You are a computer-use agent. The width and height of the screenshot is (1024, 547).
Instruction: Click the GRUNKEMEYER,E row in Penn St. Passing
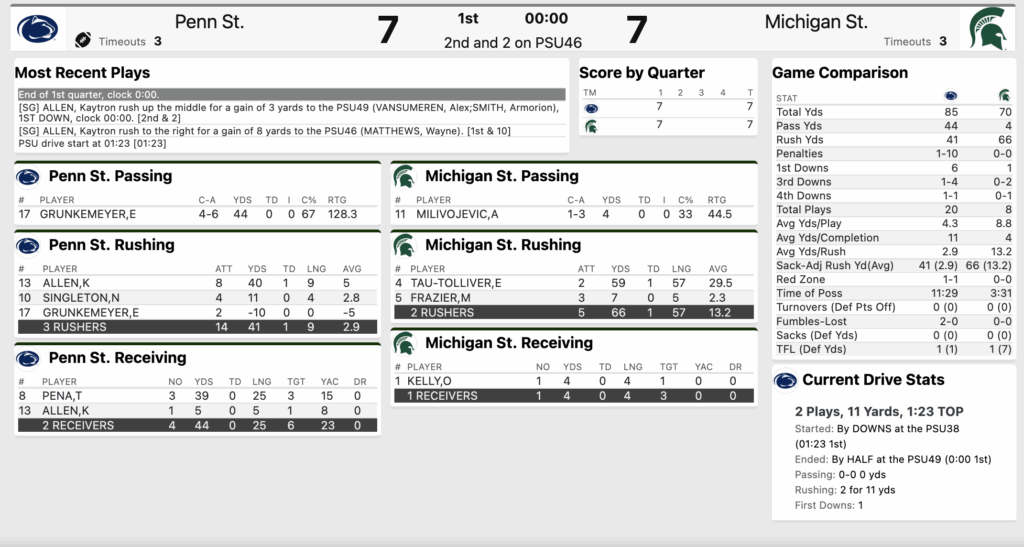pyautogui.click(x=197, y=214)
